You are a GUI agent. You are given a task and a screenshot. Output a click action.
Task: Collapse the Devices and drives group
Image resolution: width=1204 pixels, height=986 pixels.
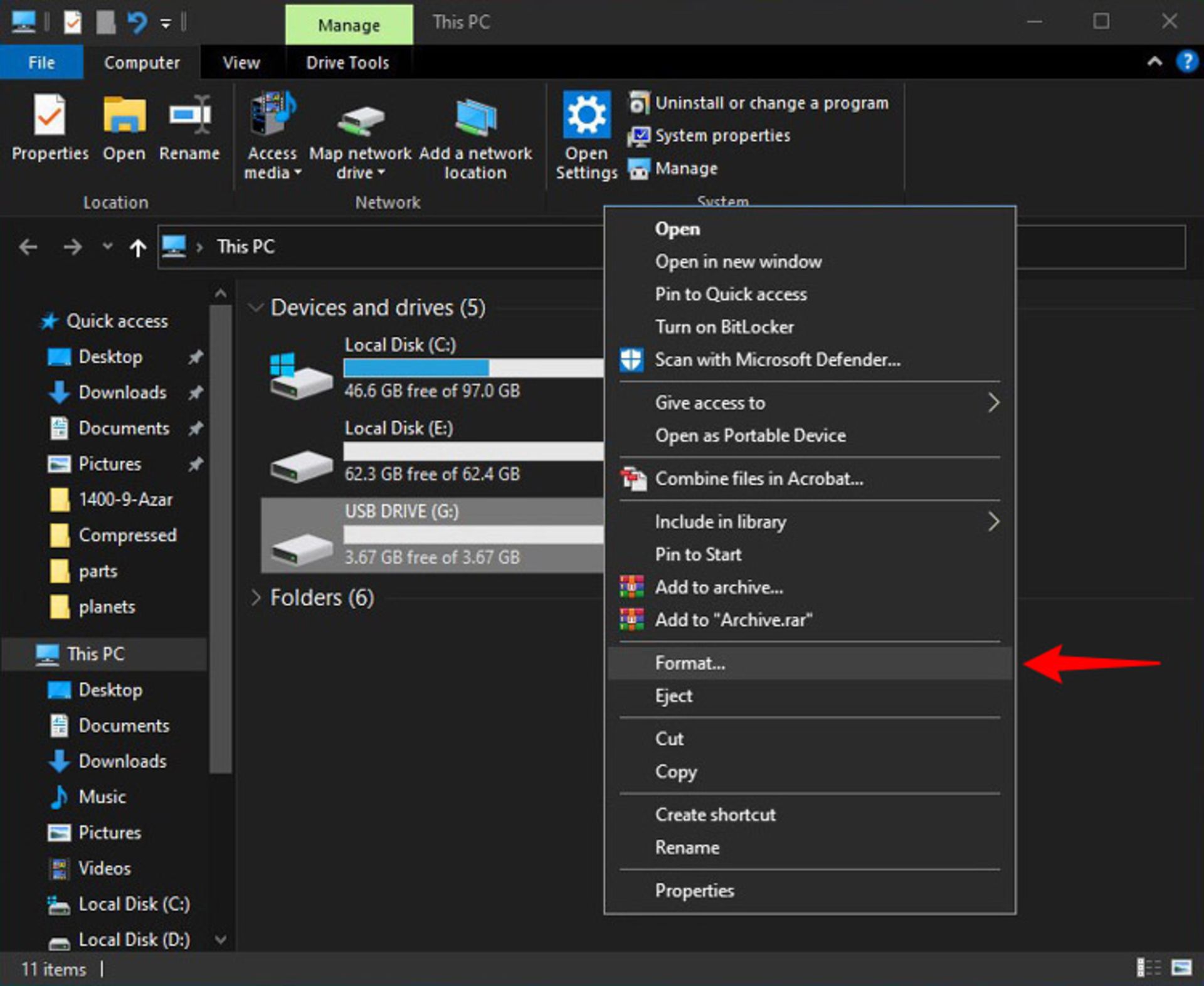255,307
